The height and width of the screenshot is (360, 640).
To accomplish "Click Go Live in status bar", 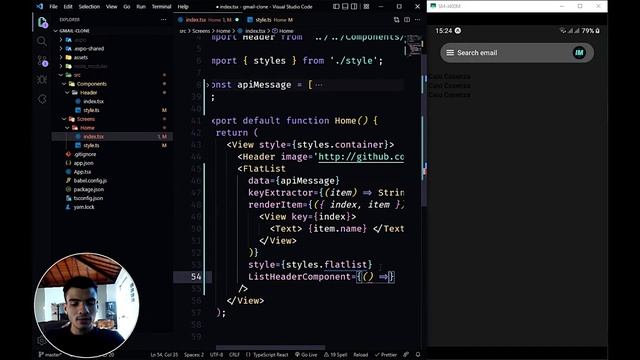I will pos(306,355).
